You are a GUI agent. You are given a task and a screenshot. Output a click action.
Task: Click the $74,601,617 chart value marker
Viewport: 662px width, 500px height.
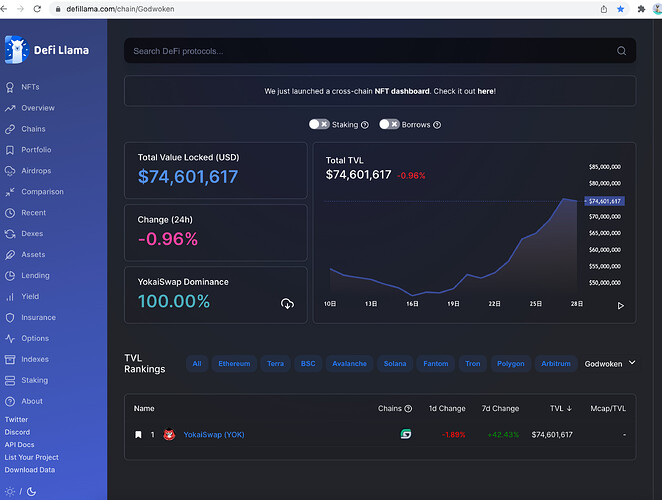pos(604,201)
